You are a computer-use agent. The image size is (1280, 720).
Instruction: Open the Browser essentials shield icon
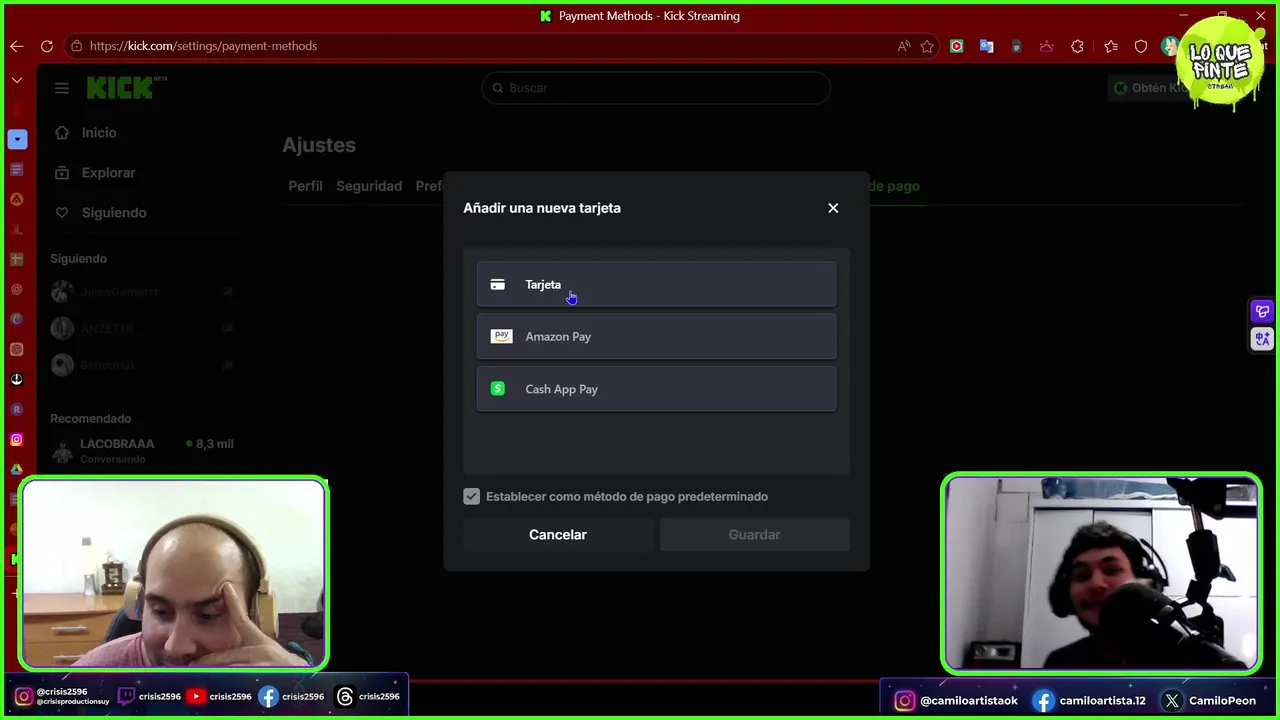[1141, 46]
